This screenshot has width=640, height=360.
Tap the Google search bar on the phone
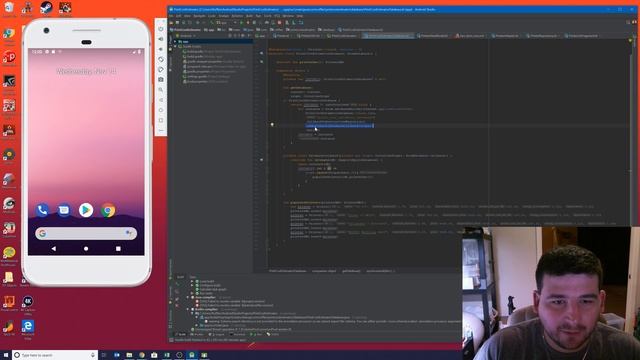[86, 233]
